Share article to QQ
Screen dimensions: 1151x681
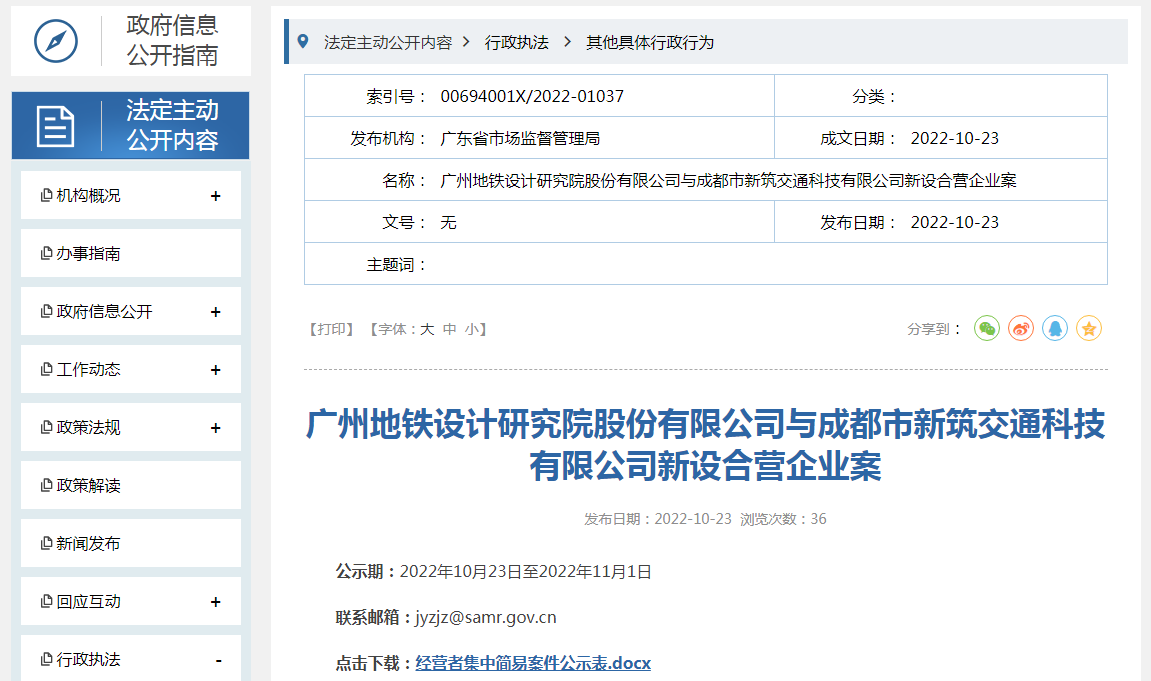tap(1055, 329)
